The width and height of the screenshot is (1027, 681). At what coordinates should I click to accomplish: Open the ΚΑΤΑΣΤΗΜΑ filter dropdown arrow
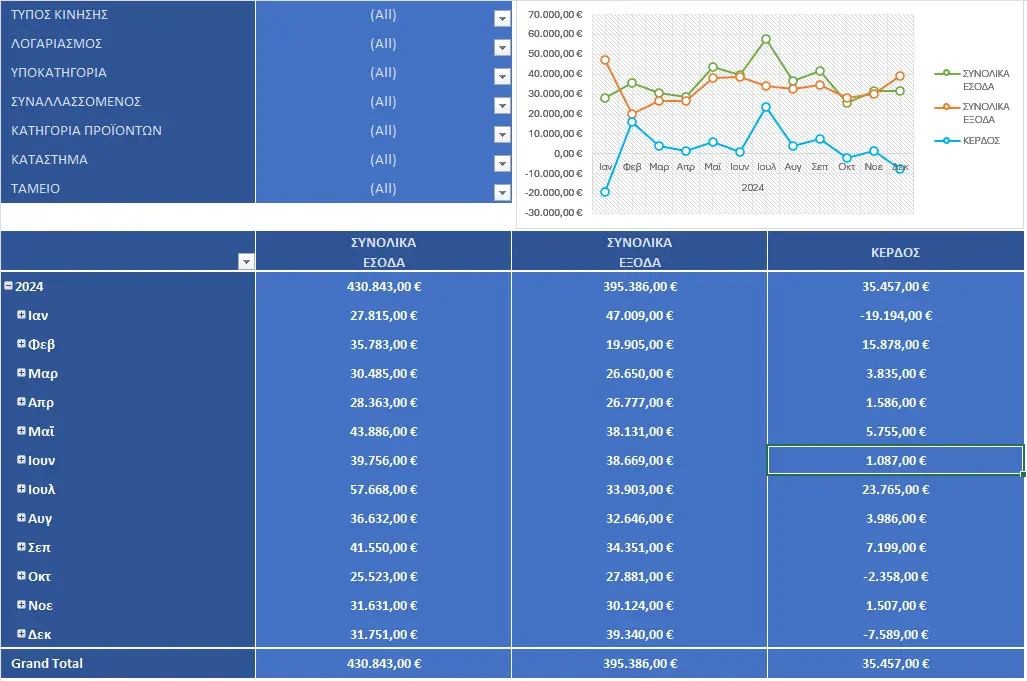[502, 163]
